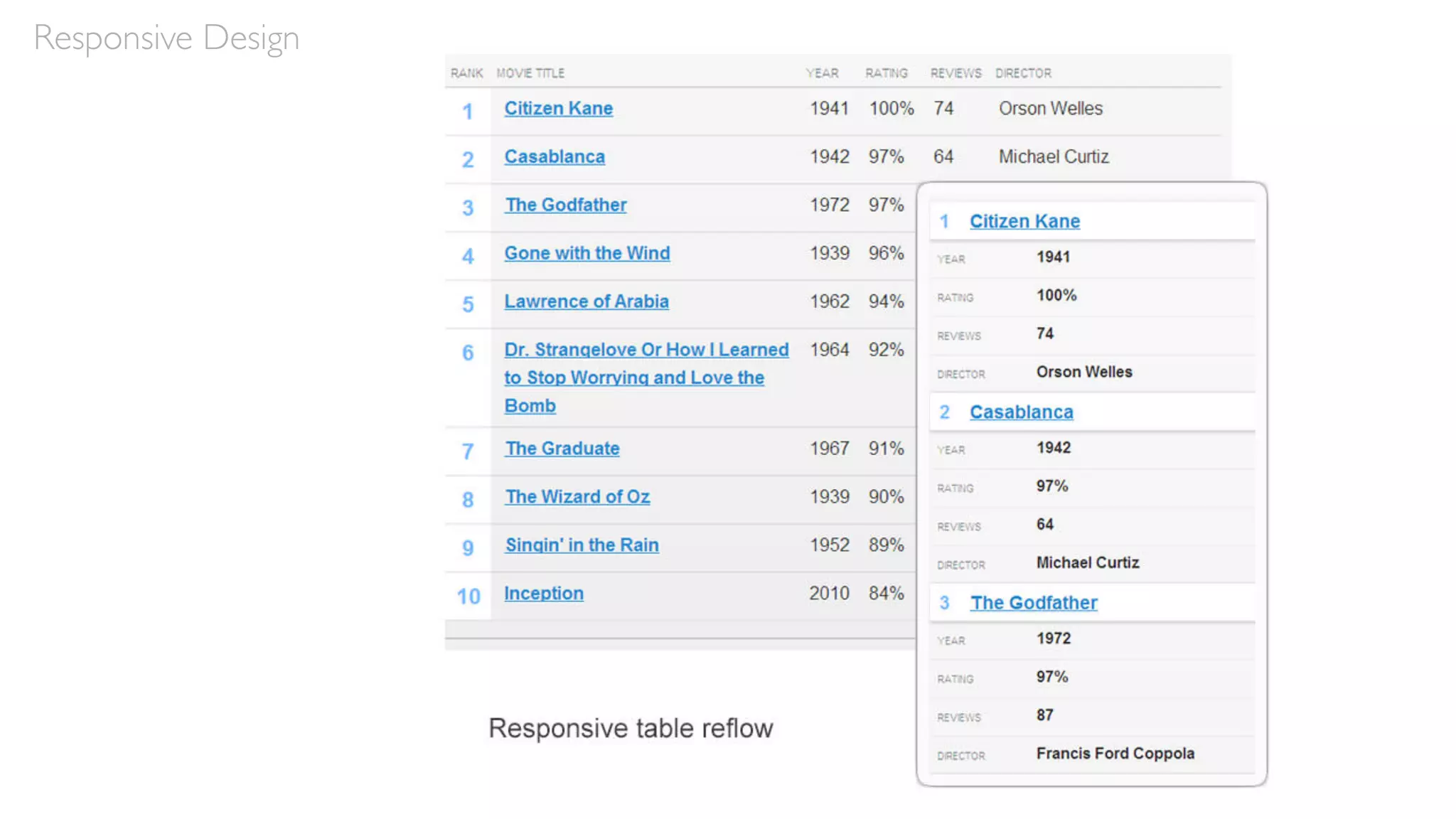Select Michael Curtiz in Casablanca card
The width and height of the screenshot is (1456, 819).
[x=1088, y=563]
